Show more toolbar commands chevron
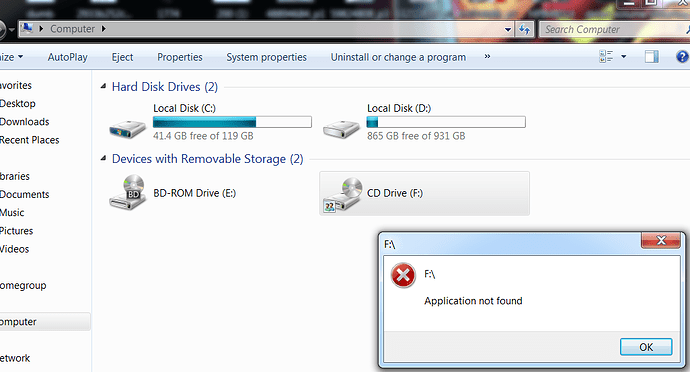 click(487, 56)
